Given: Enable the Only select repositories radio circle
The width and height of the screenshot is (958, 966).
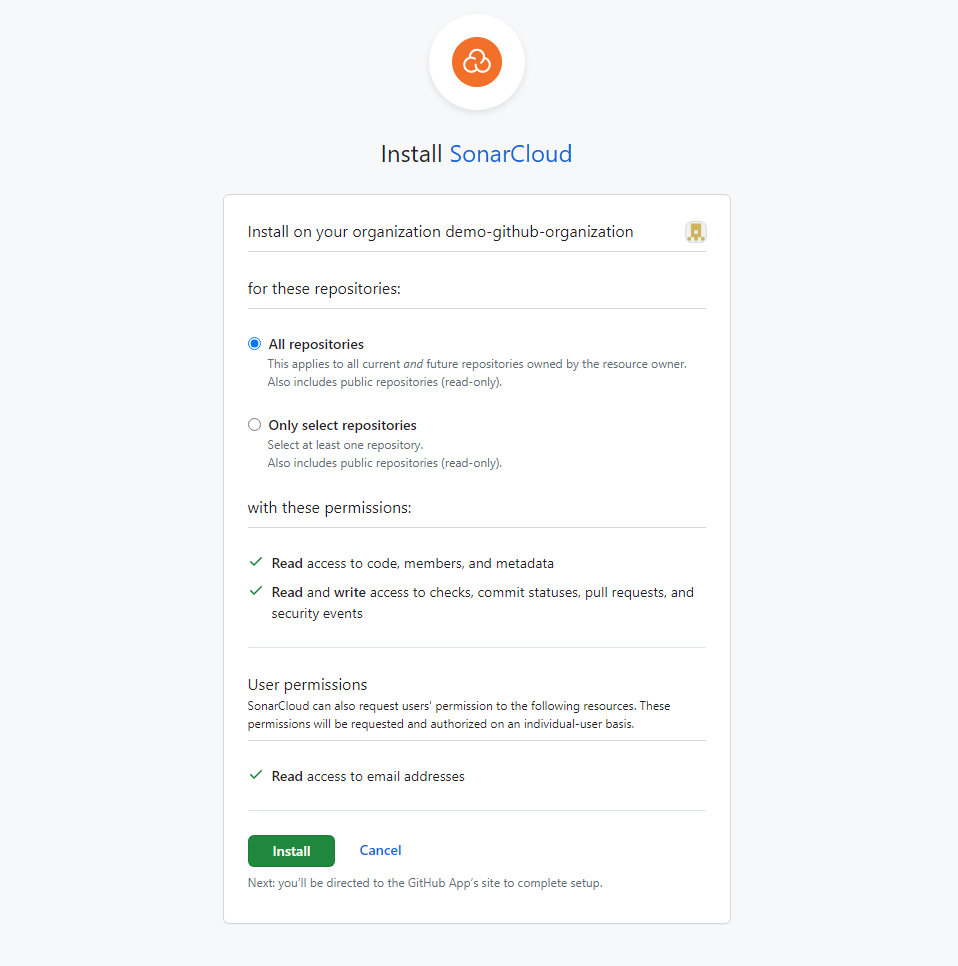Looking at the screenshot, I should 254,425.
